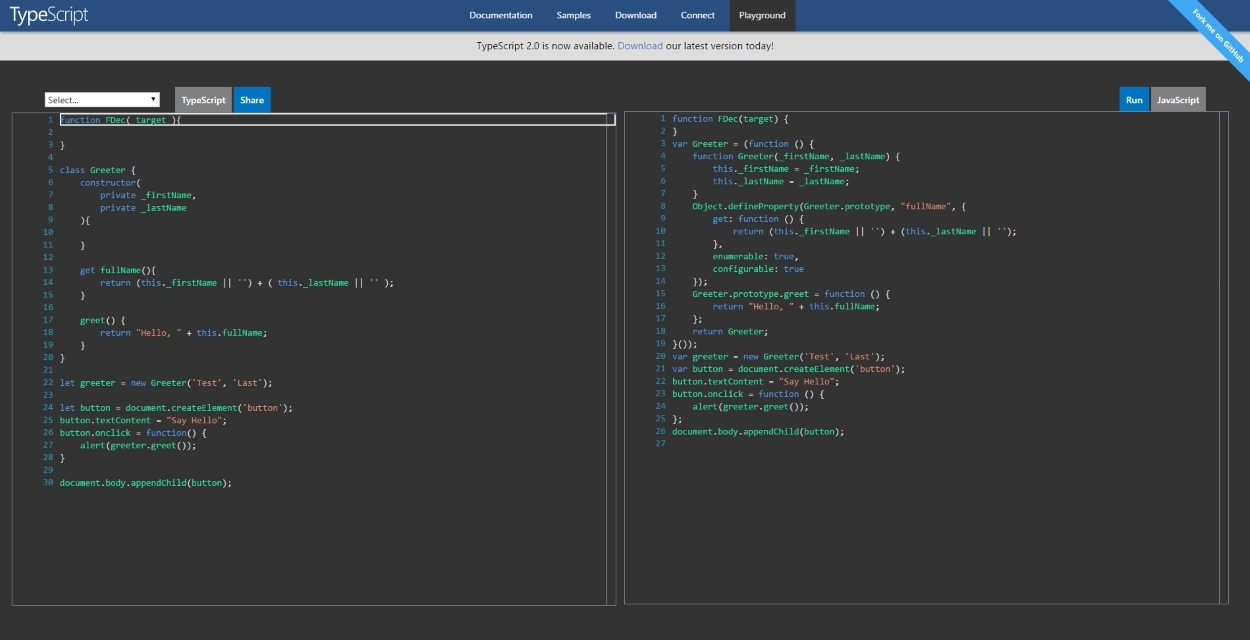Image resolution: width=1250 pixels, height=640 pixels.
Task: Click the 'let greeter = new Greeter' line
Action: (166, 383)
